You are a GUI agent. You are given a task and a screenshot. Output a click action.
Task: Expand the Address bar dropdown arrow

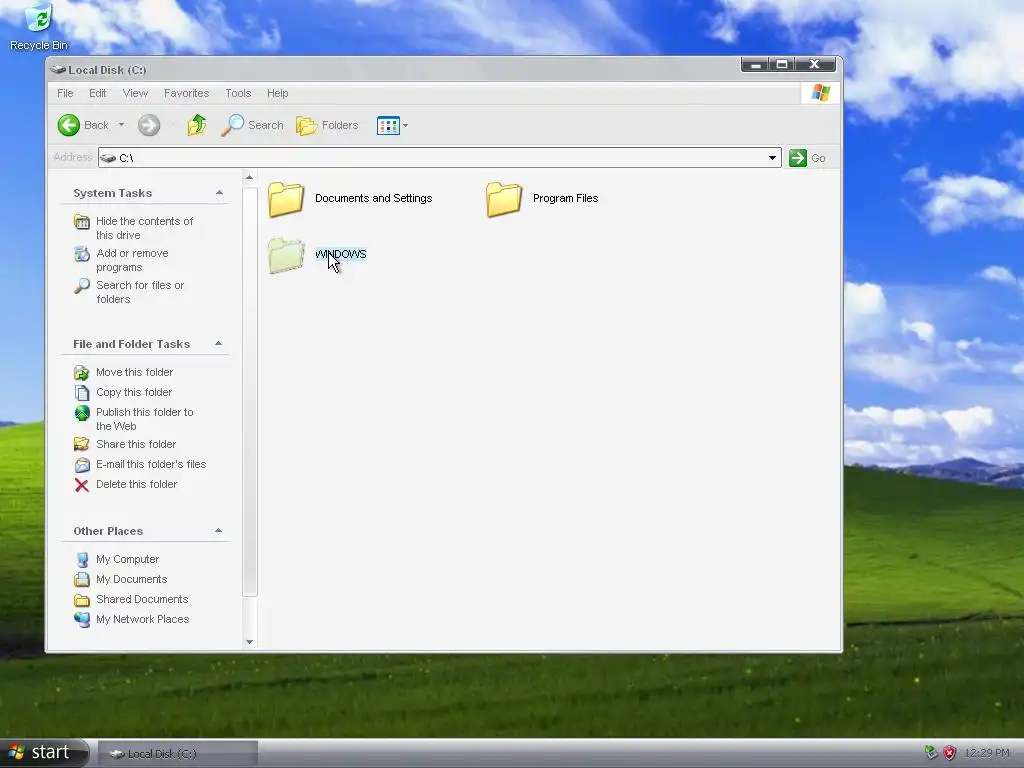pyautogui.click(x=772, y=157)
